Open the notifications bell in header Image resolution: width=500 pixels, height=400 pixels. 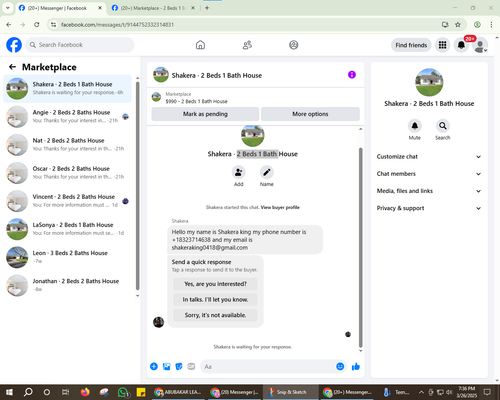[x=461, y=45]
